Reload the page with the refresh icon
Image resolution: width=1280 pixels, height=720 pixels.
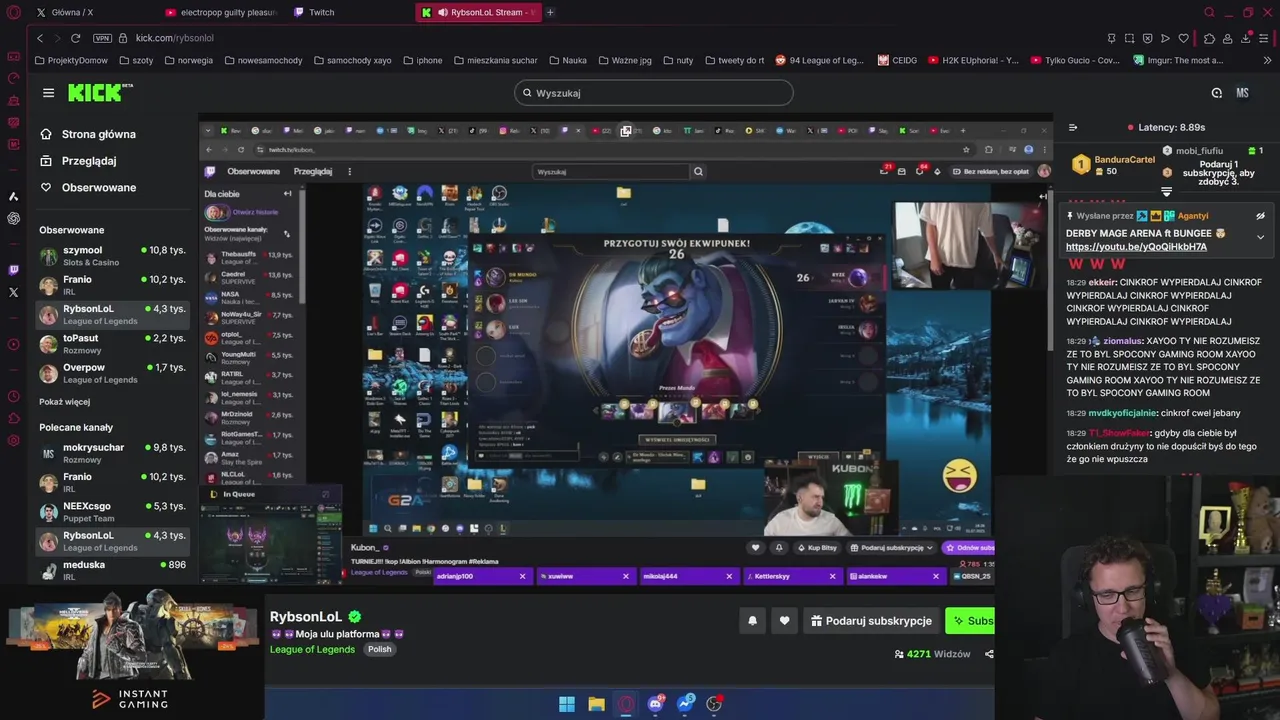pos(75,38)
